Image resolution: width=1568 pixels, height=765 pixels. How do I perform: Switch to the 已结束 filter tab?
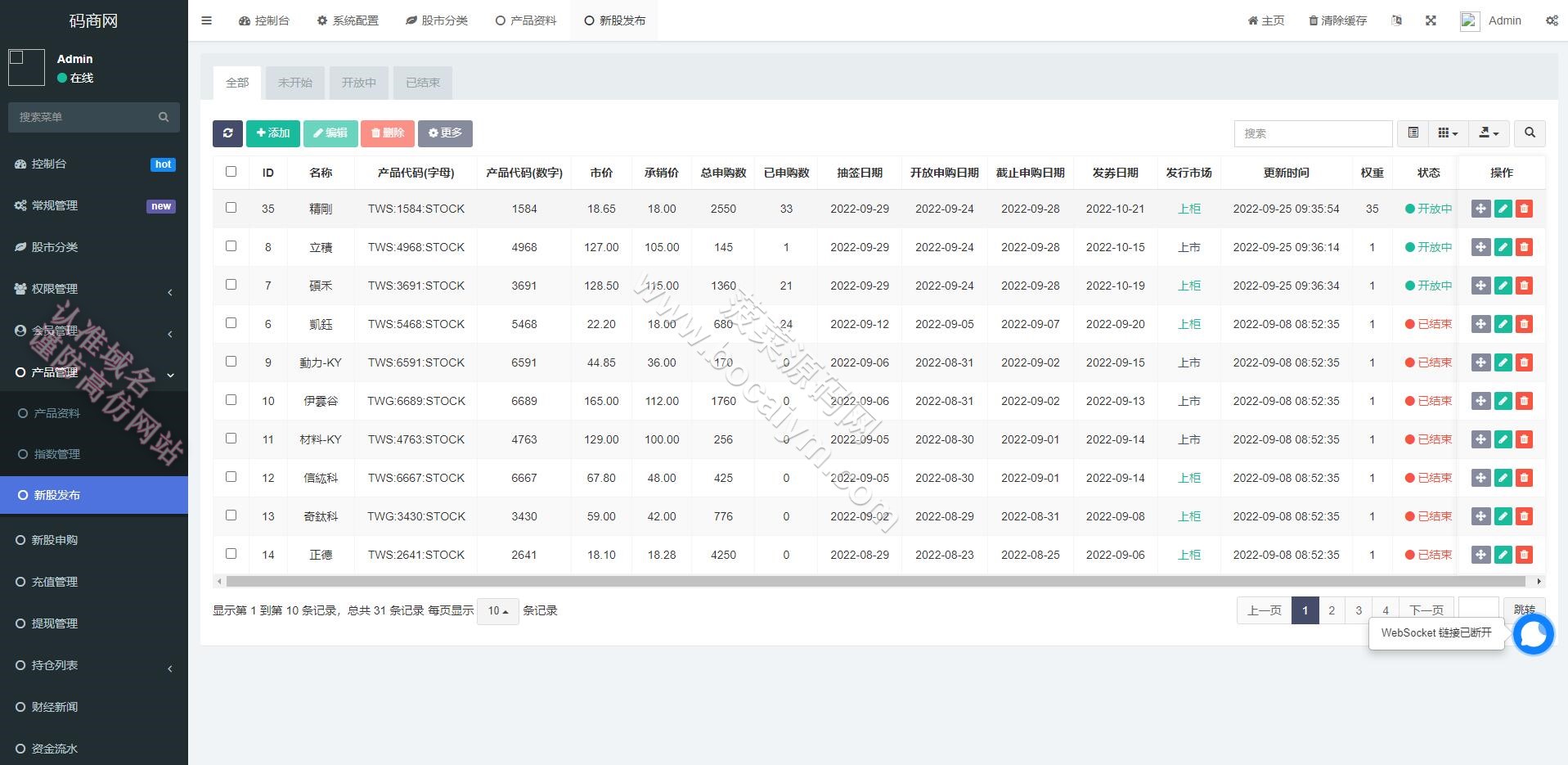coord(423,83)
